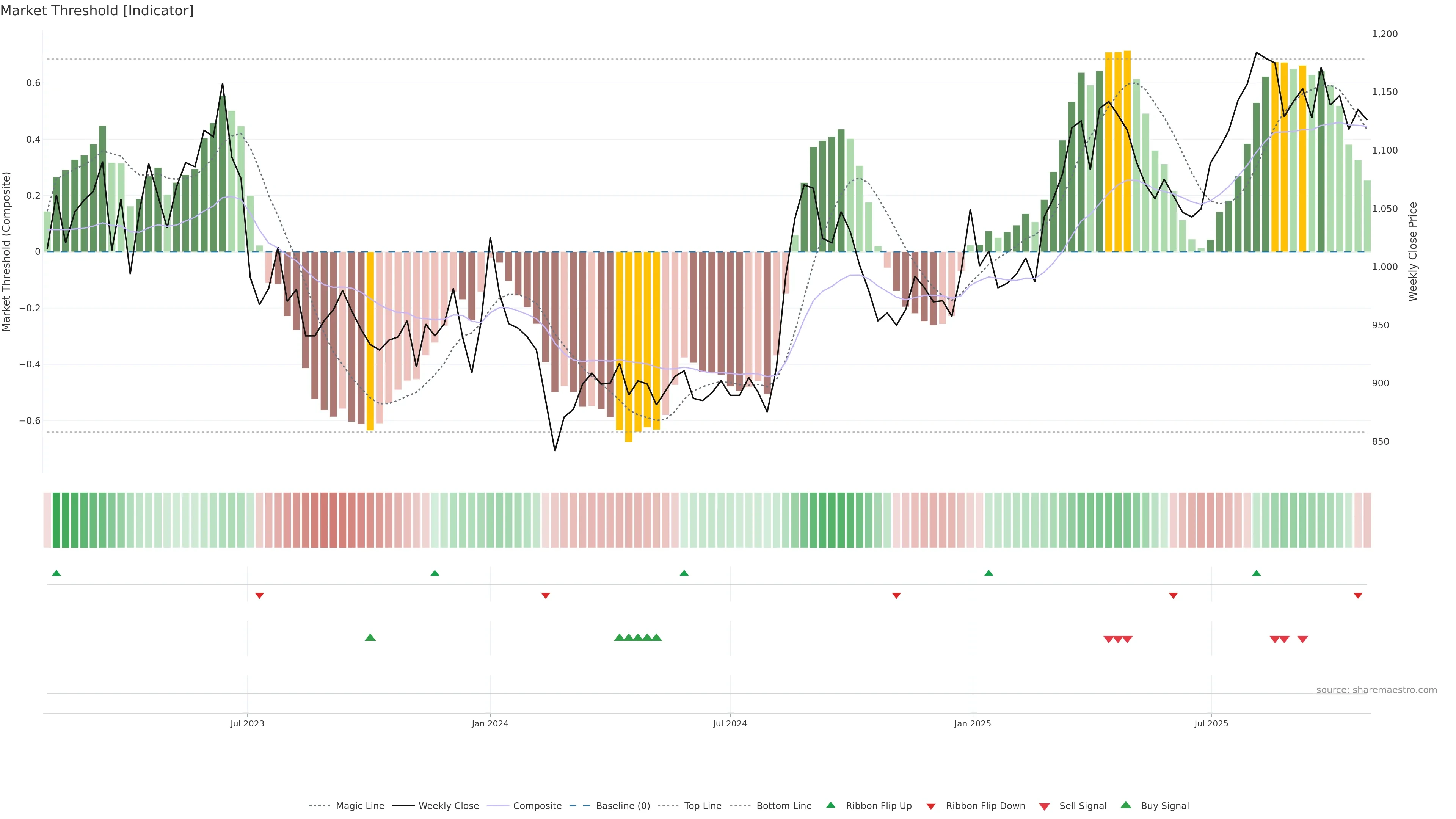Click the lone Buy Signal triangle in late 2023

pyautogui.click(x=370, y=637)
